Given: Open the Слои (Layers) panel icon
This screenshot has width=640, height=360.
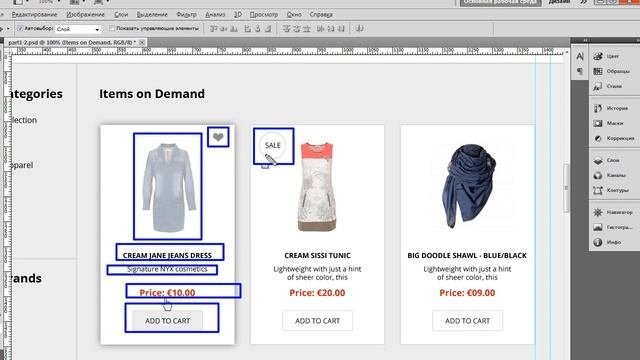Looking at the screenshot, I should coord(598,160).
